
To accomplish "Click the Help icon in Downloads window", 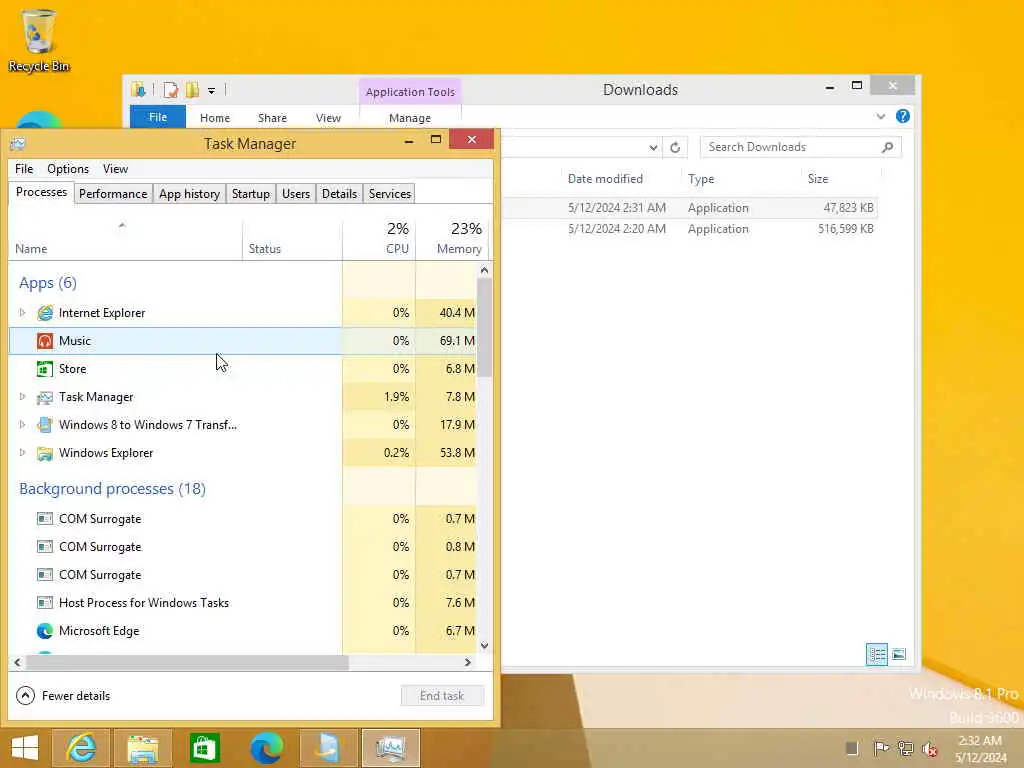I will click(903, 116).
